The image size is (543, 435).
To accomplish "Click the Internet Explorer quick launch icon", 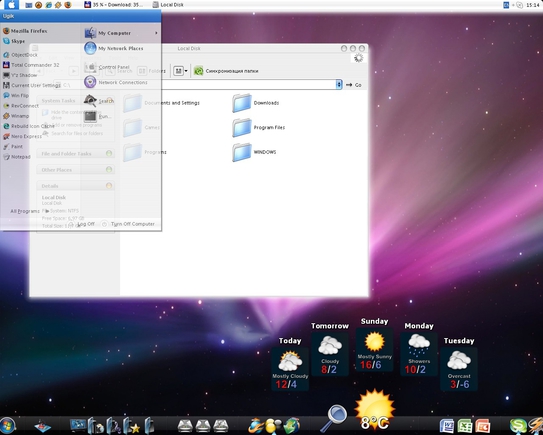I will pos(48,5).
